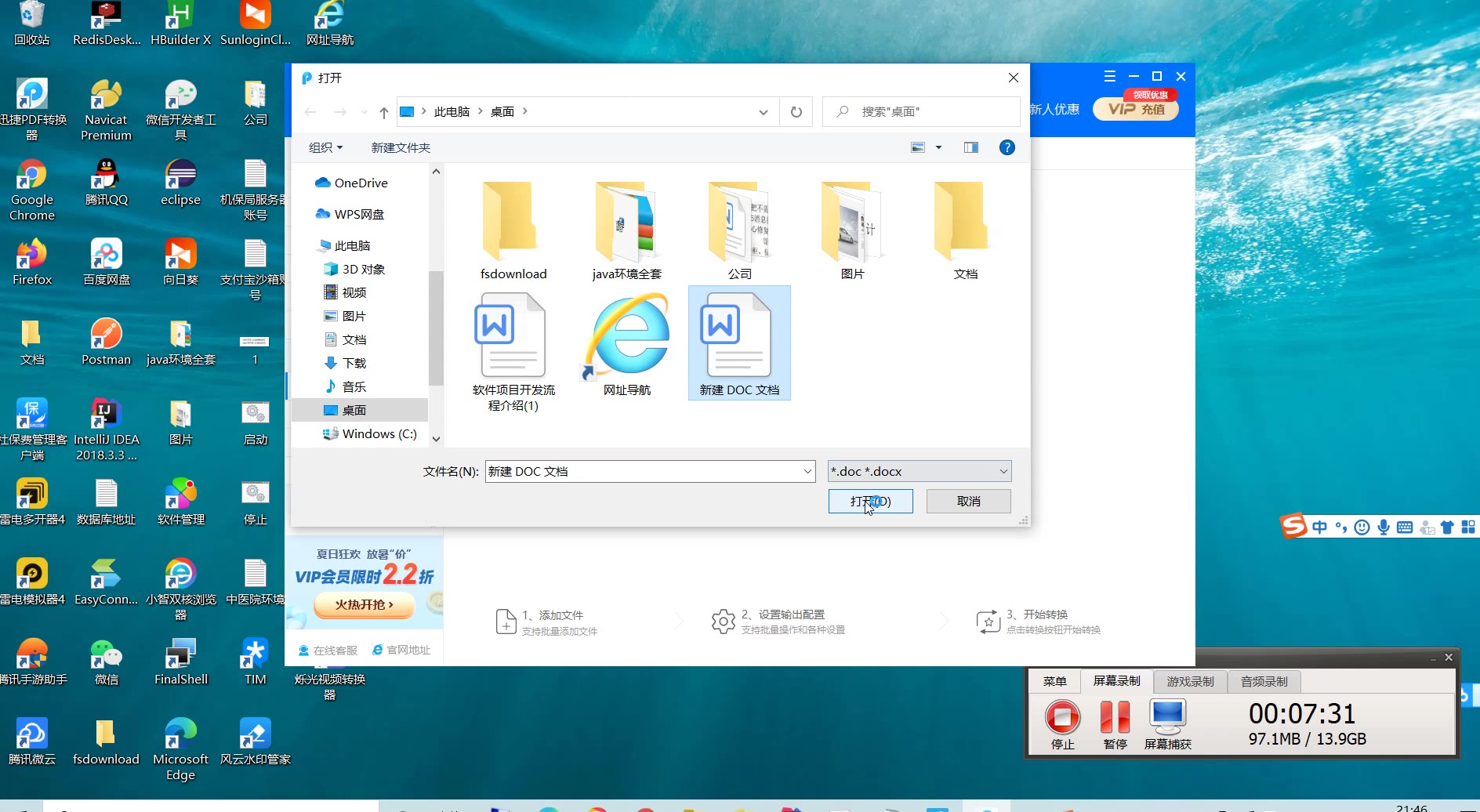Toggle Chinese/English mode on Sogou bar

pyautogui.click(x=1320, y=527)
